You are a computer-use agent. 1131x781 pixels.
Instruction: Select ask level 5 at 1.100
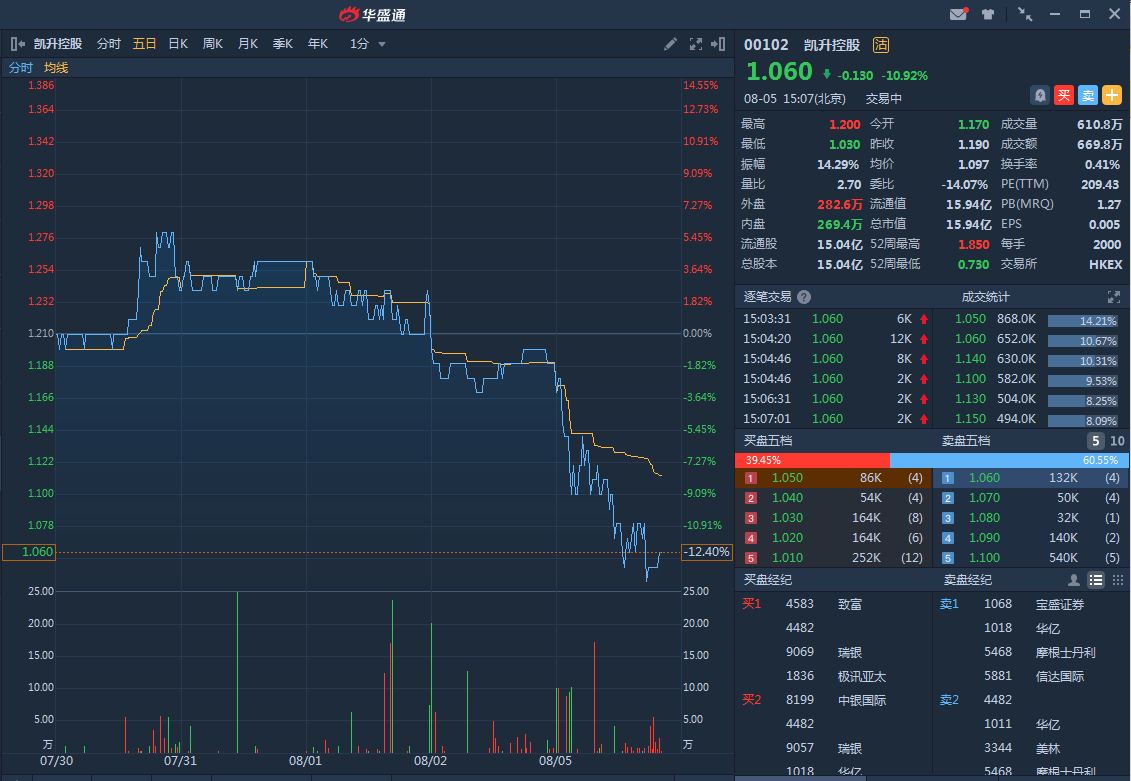point(1031,557)
